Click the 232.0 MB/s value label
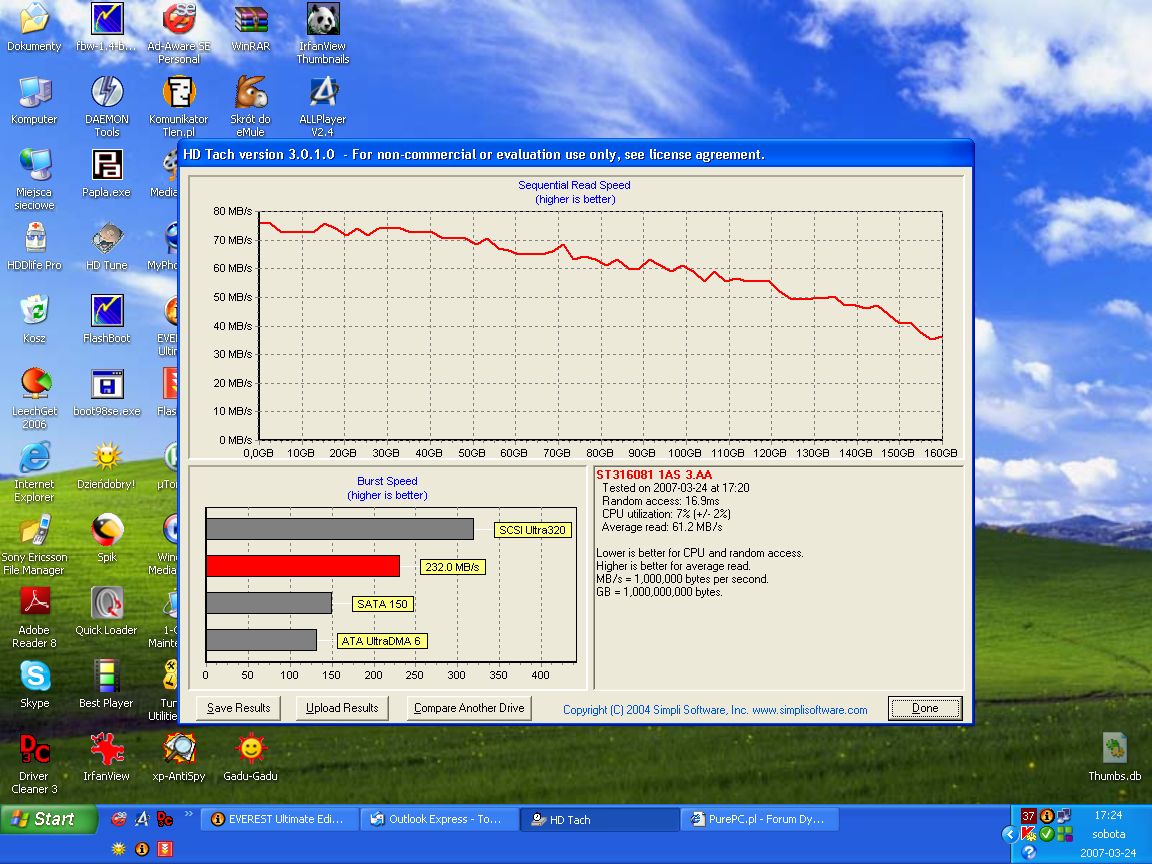 [x=452, y=567]
